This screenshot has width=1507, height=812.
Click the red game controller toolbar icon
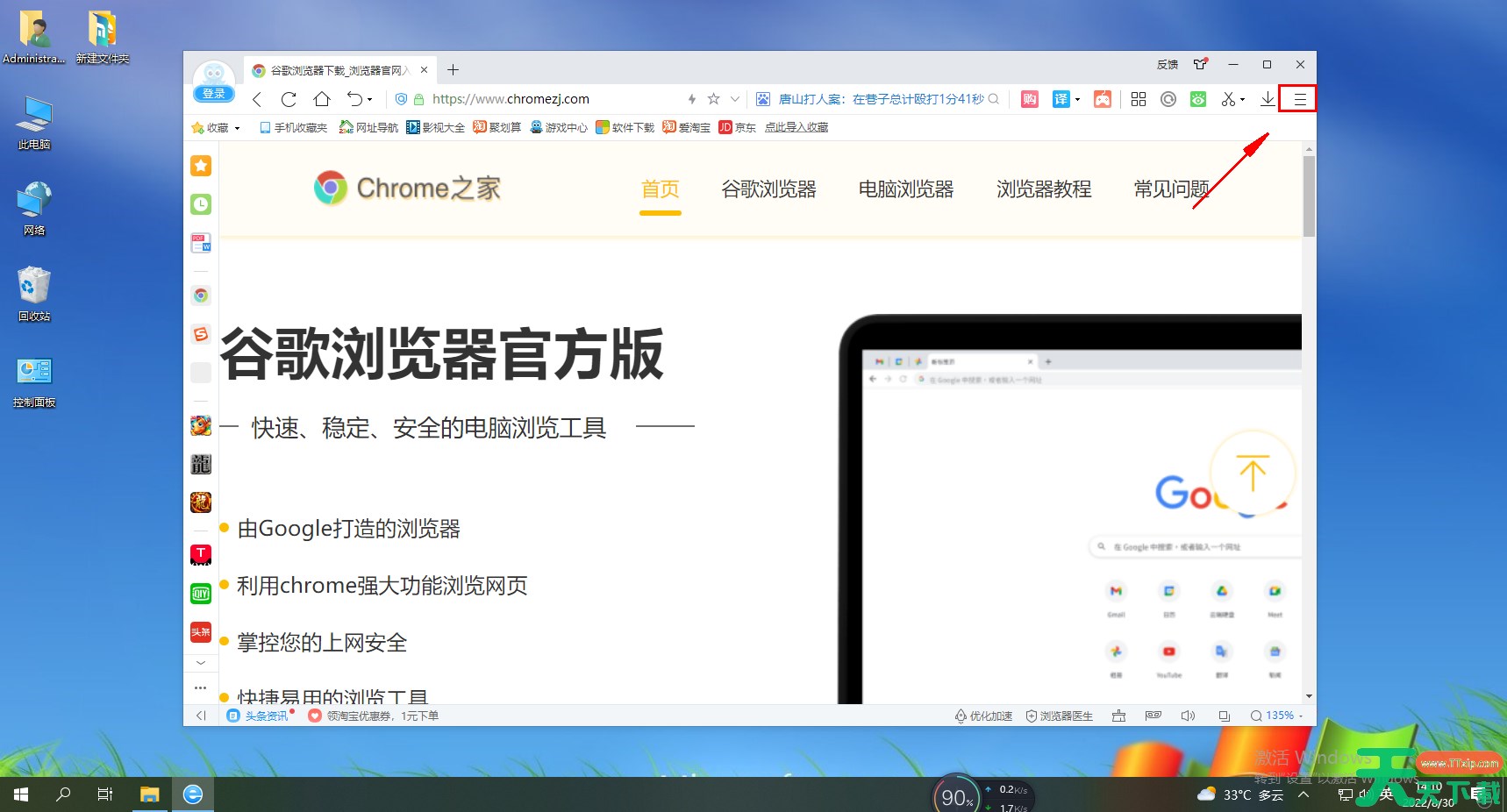point(1103,99)
